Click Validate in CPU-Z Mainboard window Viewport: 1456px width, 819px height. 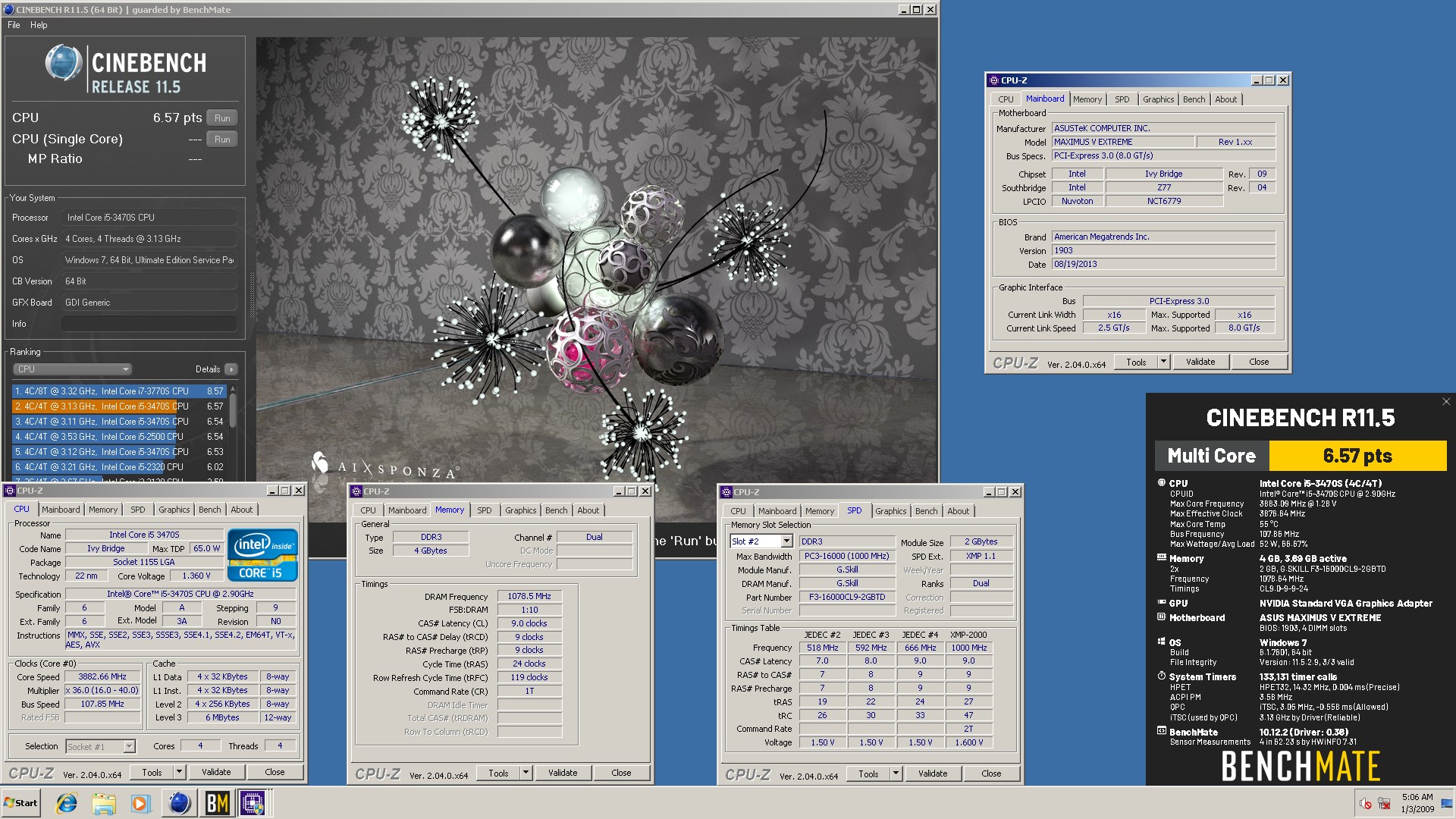(x=1200, y=362)
